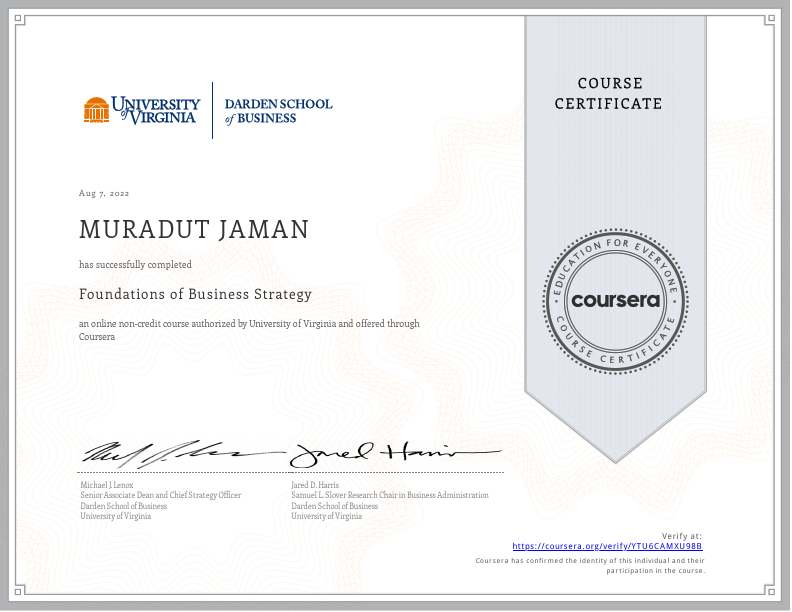Click the text 'has successfully completed'

pyautogui.click(x=135, y=265)
